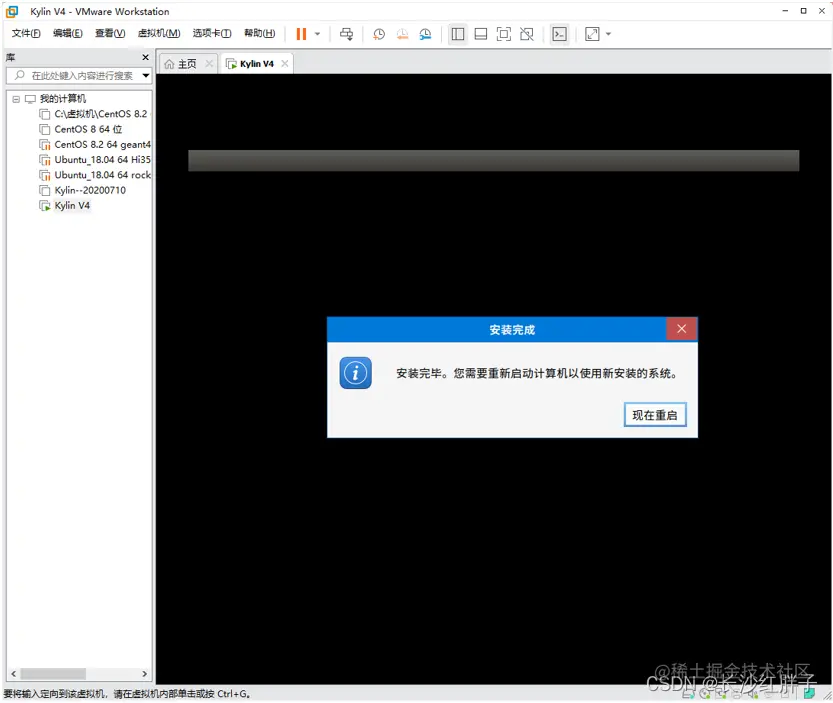The width and height of the screenshot is (833, 703).
Task: Open the library search dropdown arrow
Action: coord(146,76)
